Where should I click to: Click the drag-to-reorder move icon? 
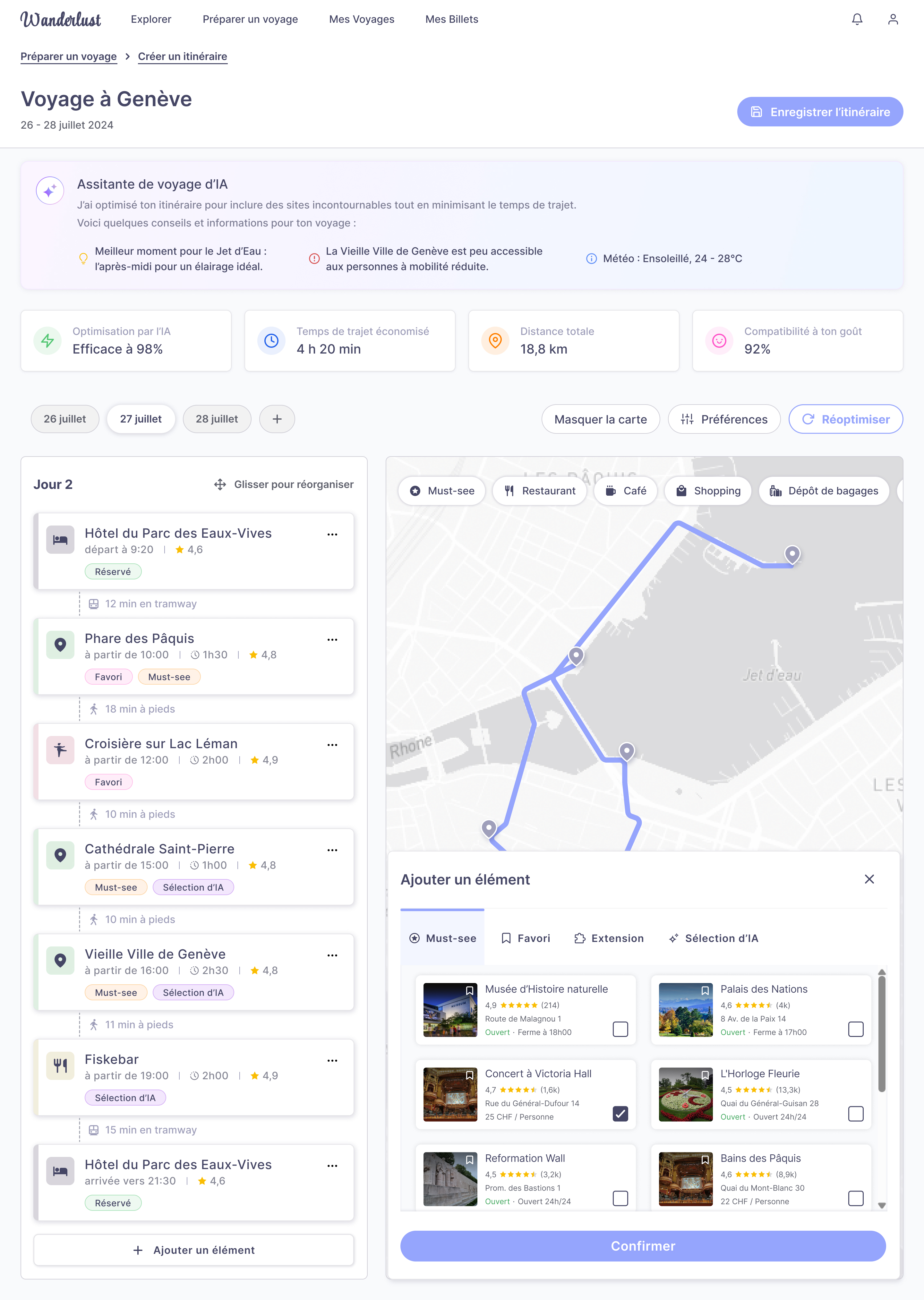tap(220, 484)
